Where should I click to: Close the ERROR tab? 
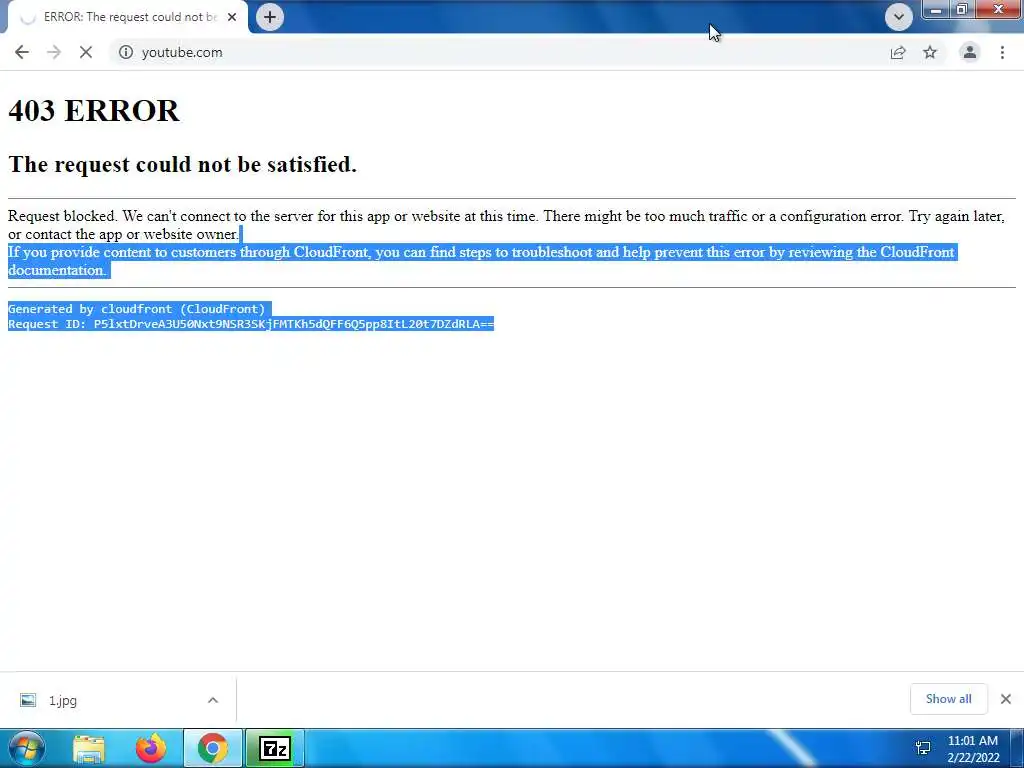pyautogui.click(x=232, y=17)
